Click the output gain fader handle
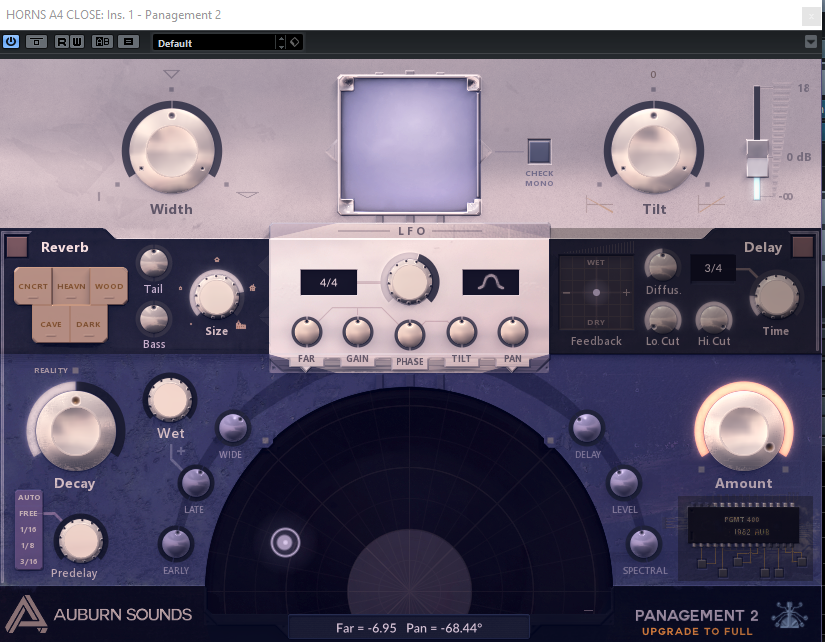 tap(757, 157)
